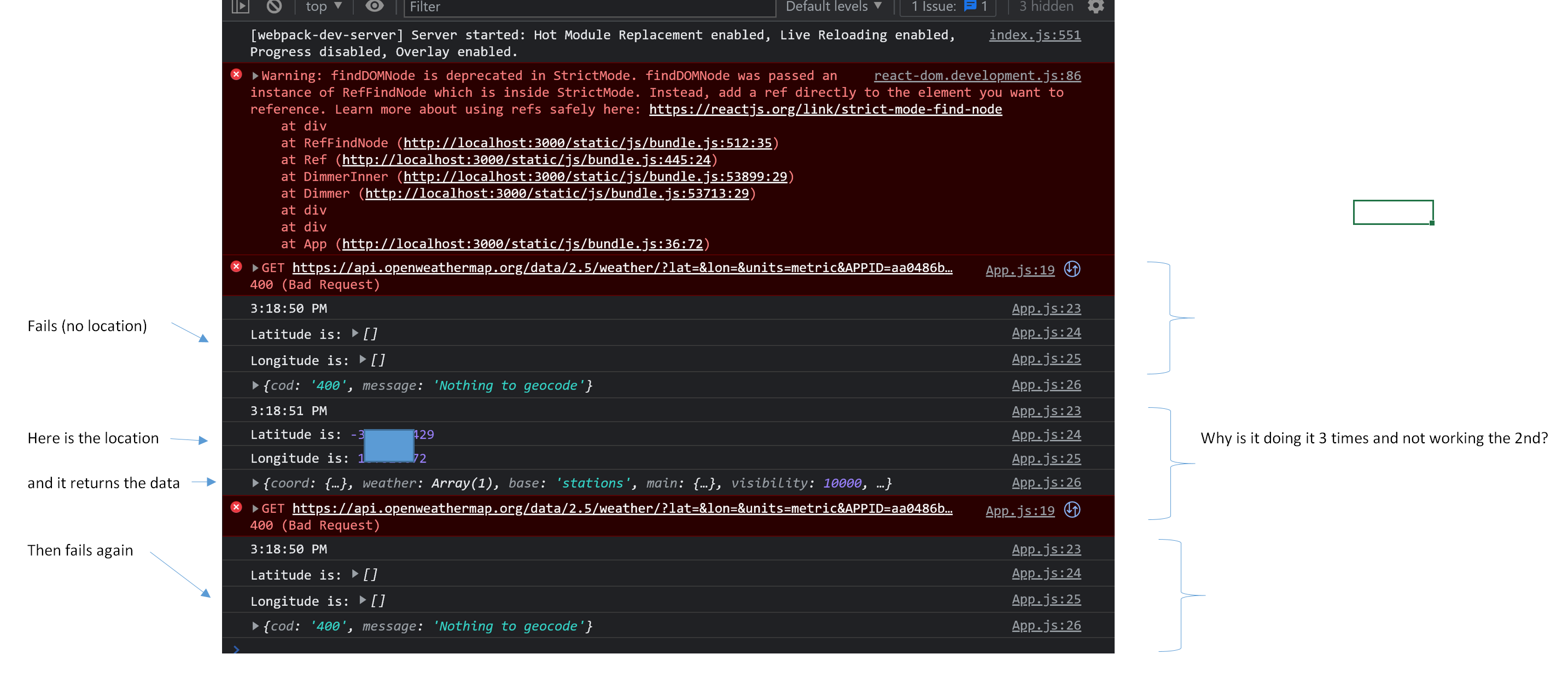The width and height of the screenshot is (1568, 677).
Task: Open the index.js:551 source link
Action: pos(1035,36)
